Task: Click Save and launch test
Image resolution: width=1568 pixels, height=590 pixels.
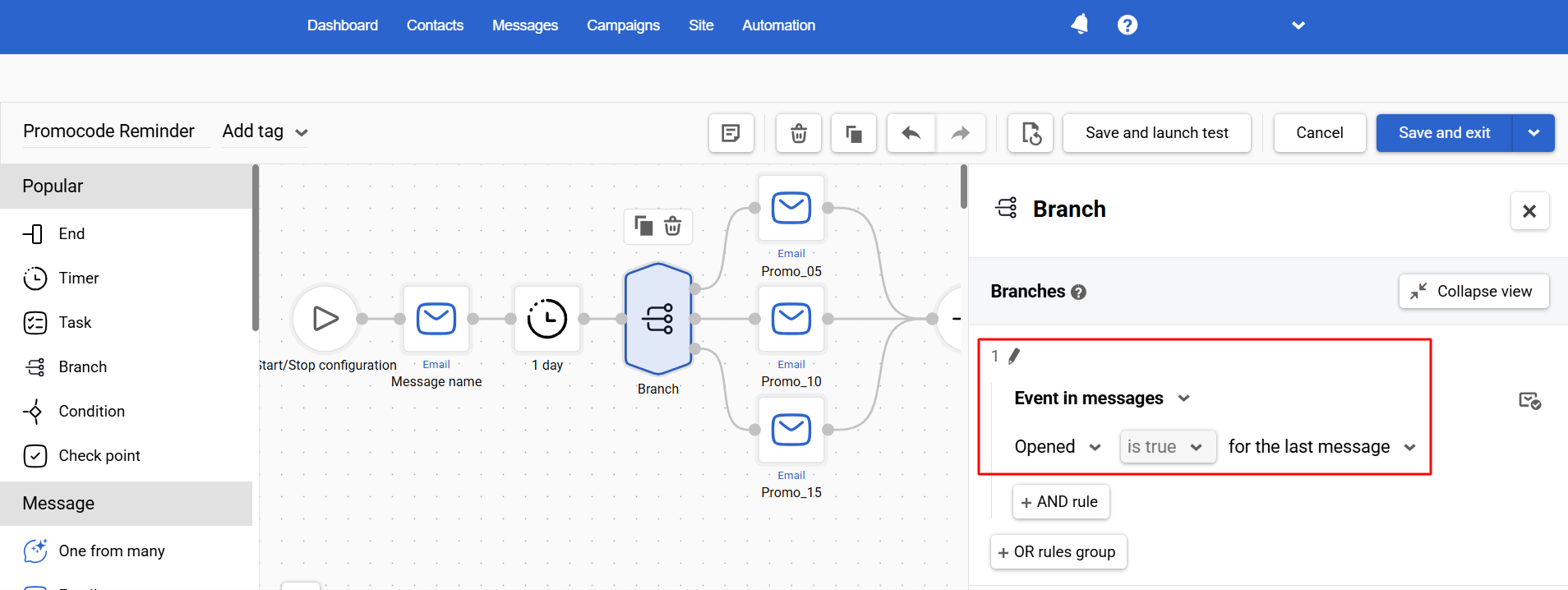Action: (x=1157, y=133)
